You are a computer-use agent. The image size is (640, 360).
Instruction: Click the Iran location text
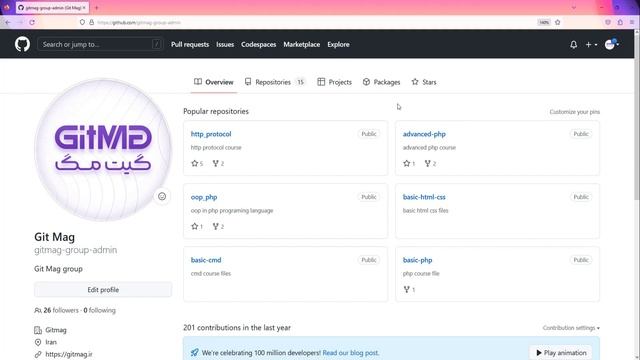click(x=51, y=342)
